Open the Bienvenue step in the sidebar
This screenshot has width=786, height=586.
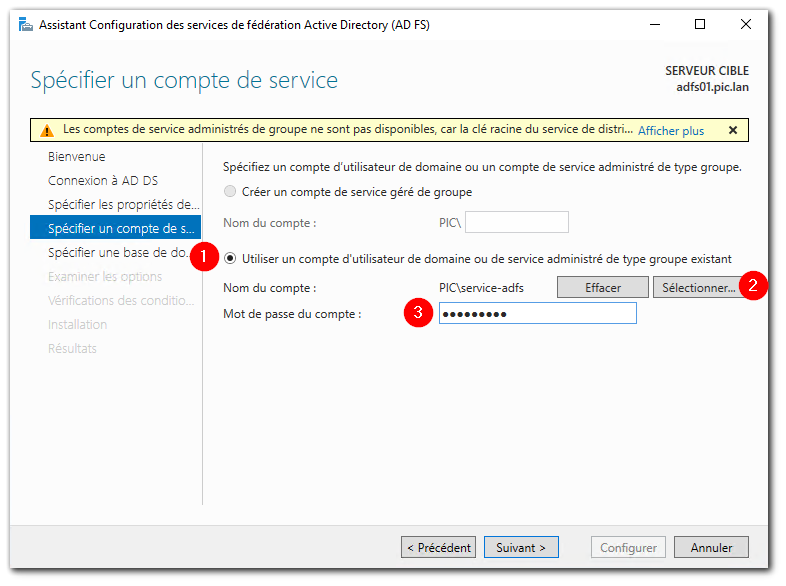pos(77,156)
